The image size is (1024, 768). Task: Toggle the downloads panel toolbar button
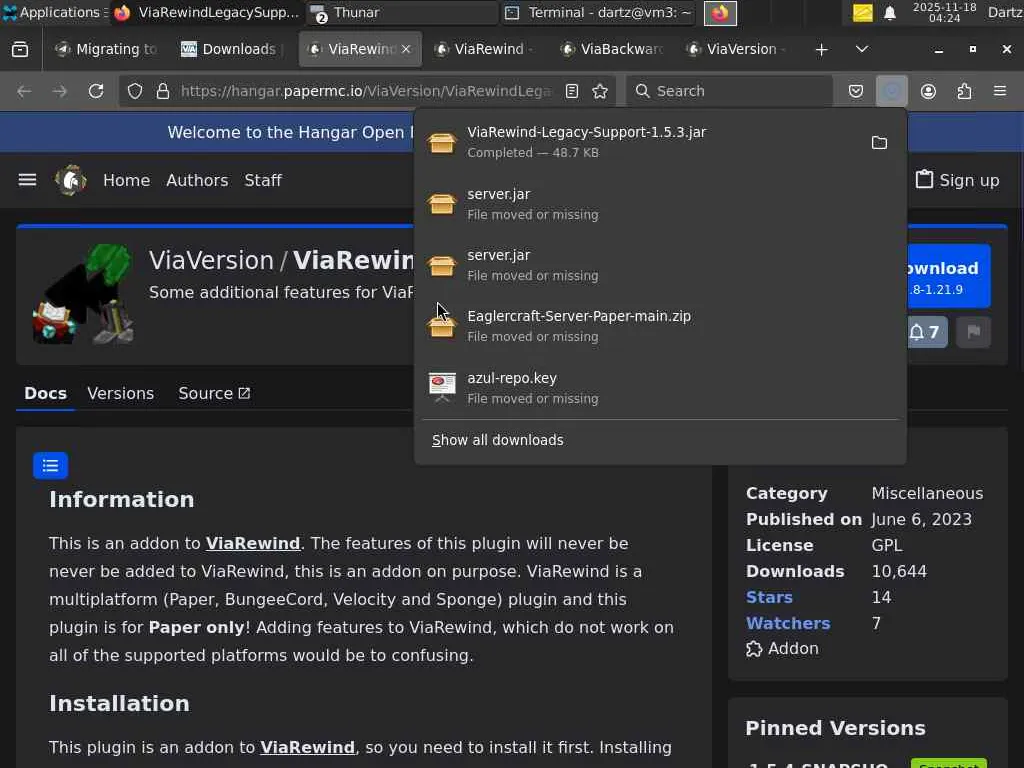[x=891, y=91]
